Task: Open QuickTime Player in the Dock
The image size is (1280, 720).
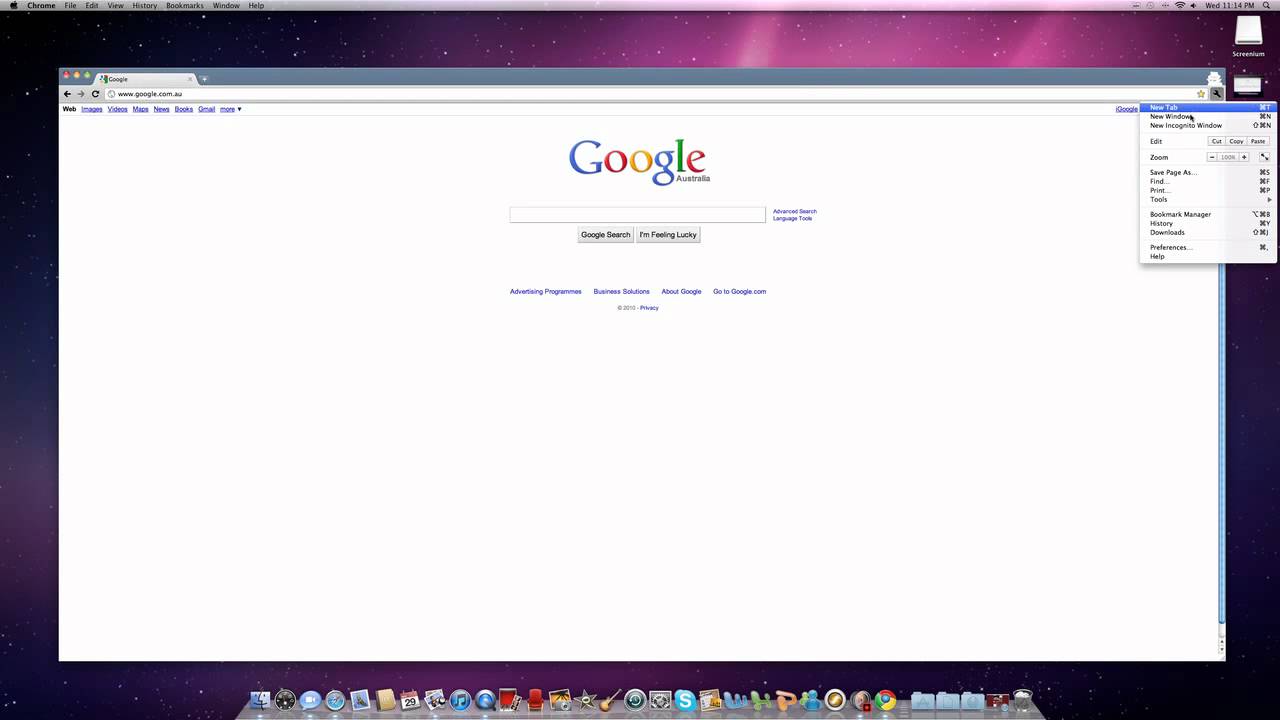Action: tap(485, 700)
